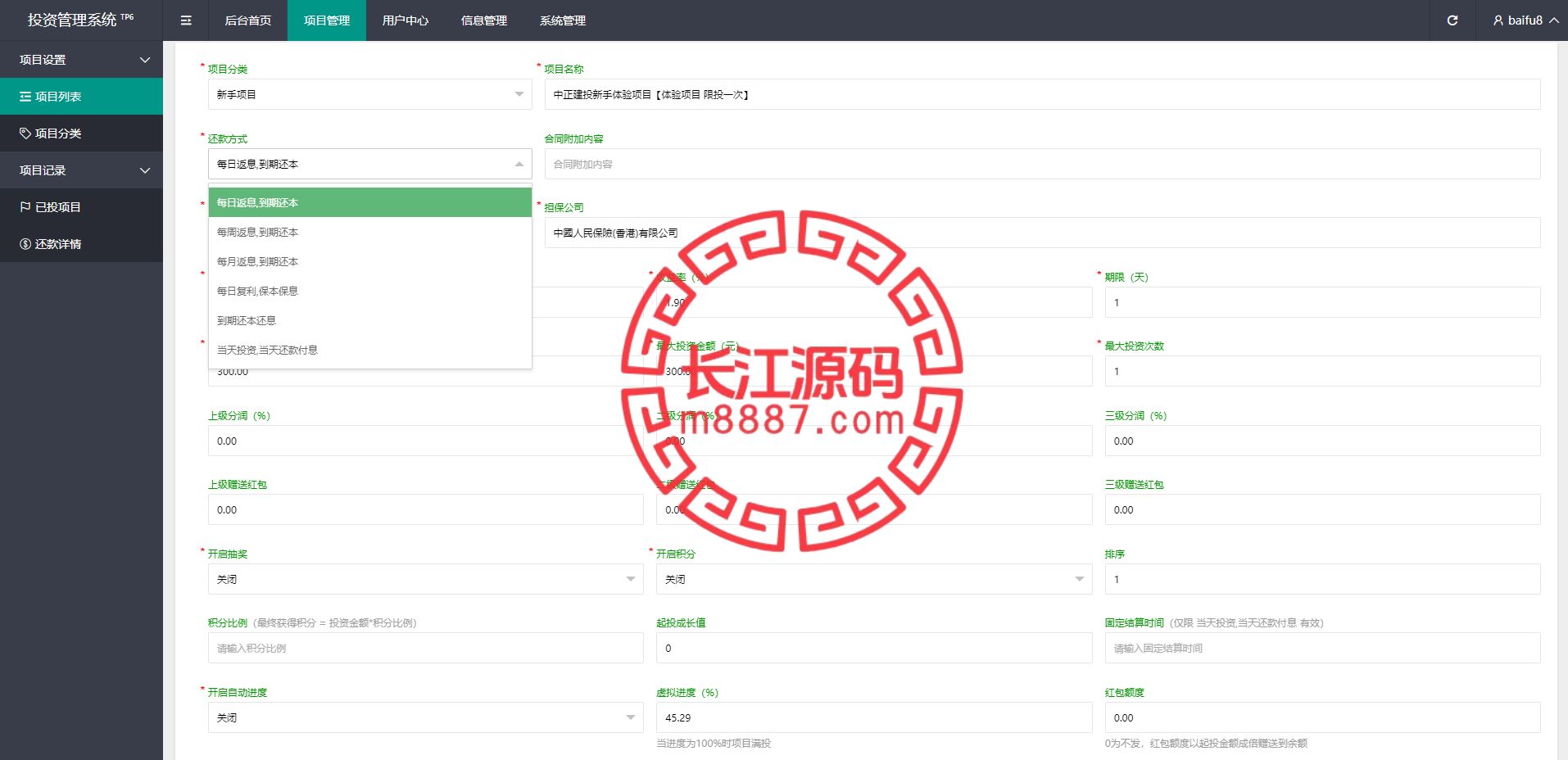The height and width of the screenshot is (760, 1568).
Task: Open 项目分类 in sidebar
Action: click(x=81, y=133)
